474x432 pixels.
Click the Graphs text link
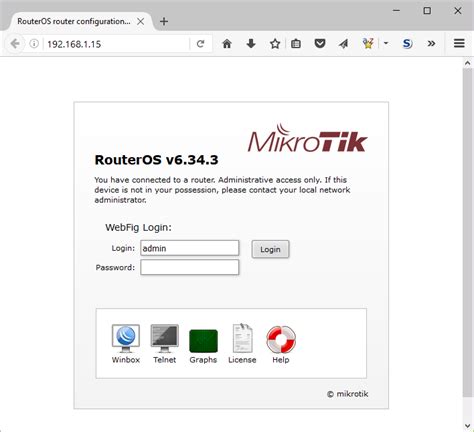pyautogui.click(x=203, y=360)
